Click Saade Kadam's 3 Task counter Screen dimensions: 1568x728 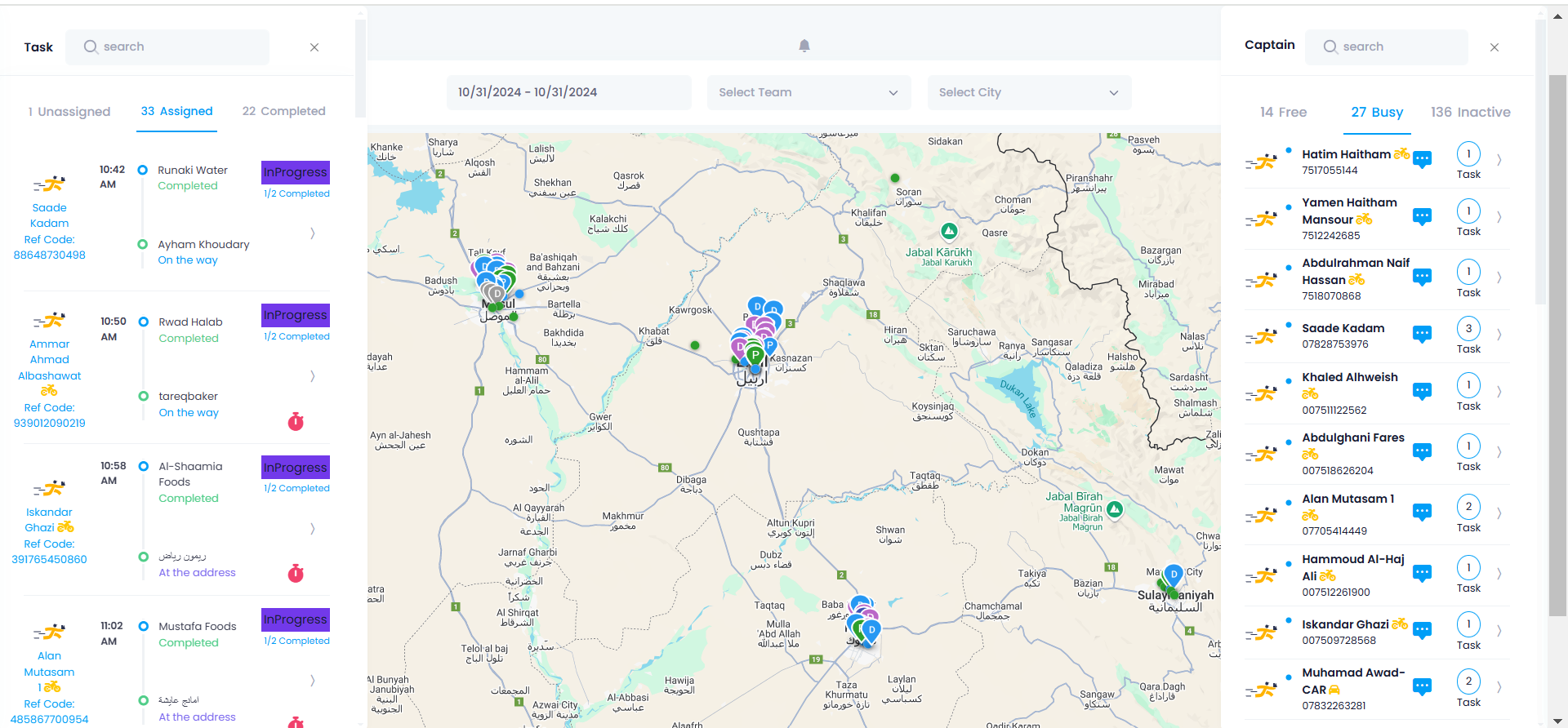point(1468,328)
